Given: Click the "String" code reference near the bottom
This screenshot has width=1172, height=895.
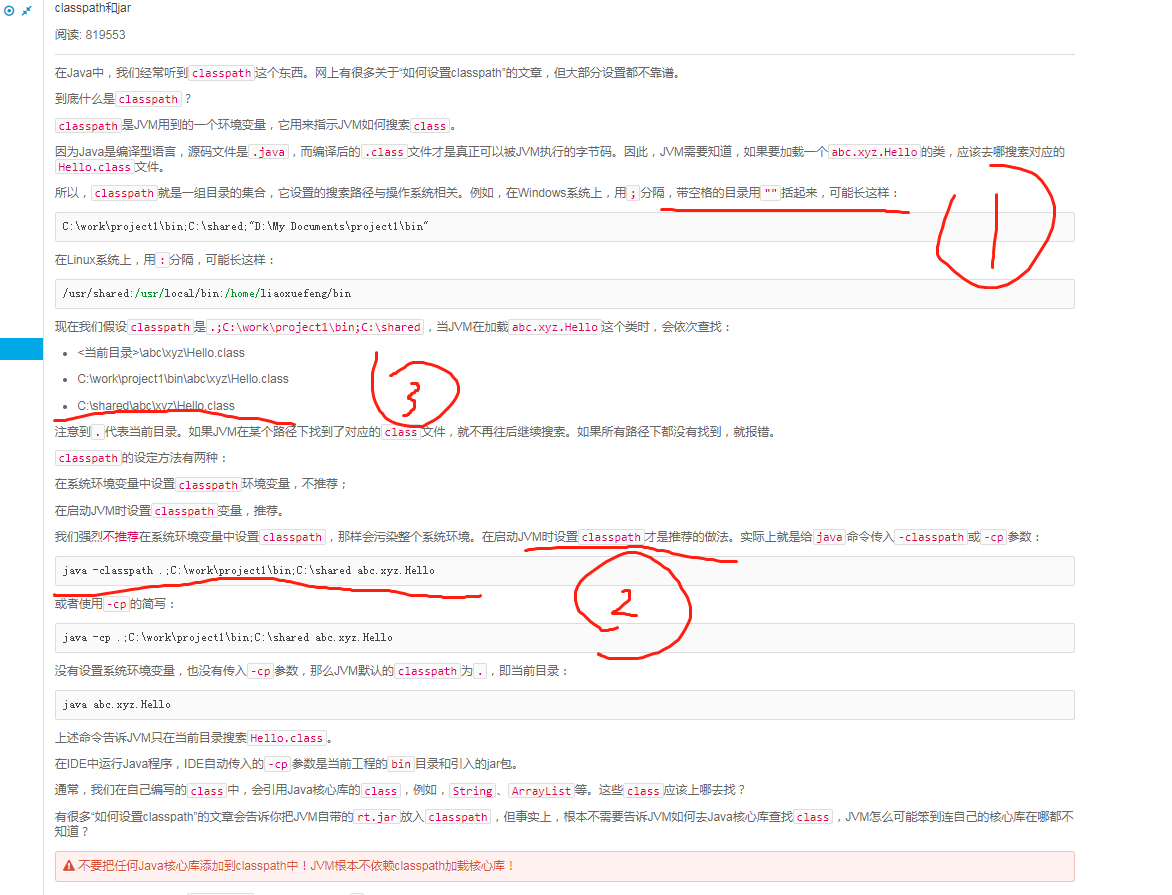Looking at the screenshot, I should (x=471, y=790).
